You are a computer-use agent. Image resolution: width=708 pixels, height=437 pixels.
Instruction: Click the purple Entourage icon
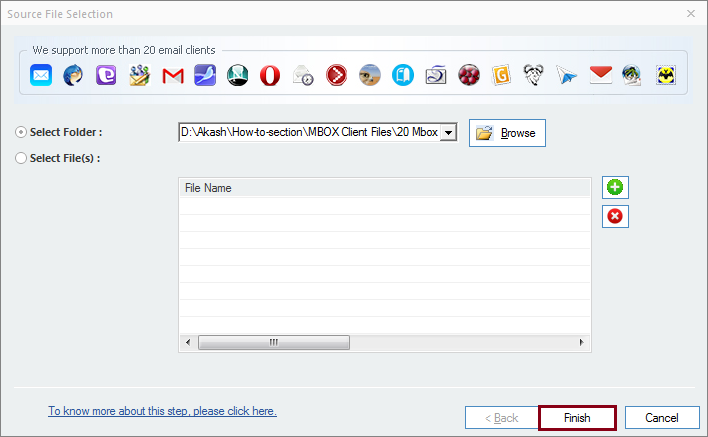coord(106,75)
